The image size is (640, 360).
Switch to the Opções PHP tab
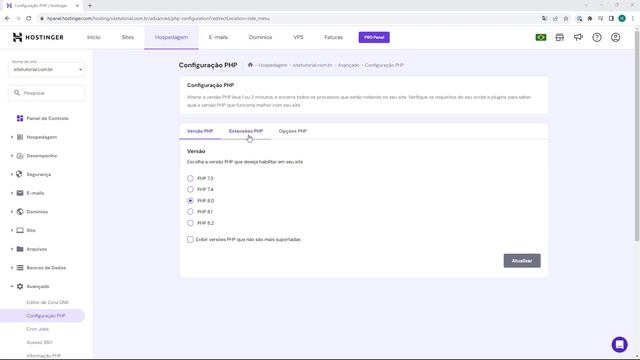[293, 131]
